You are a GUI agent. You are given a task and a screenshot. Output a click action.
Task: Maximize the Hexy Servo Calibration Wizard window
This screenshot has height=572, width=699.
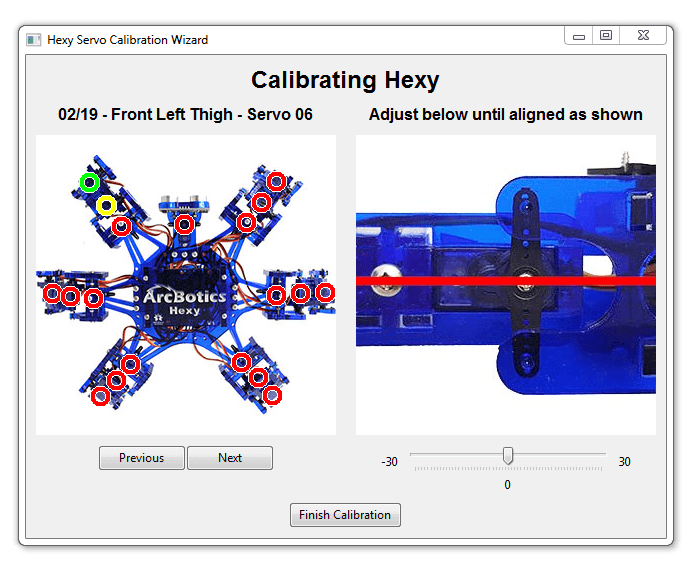coord(605,36)
